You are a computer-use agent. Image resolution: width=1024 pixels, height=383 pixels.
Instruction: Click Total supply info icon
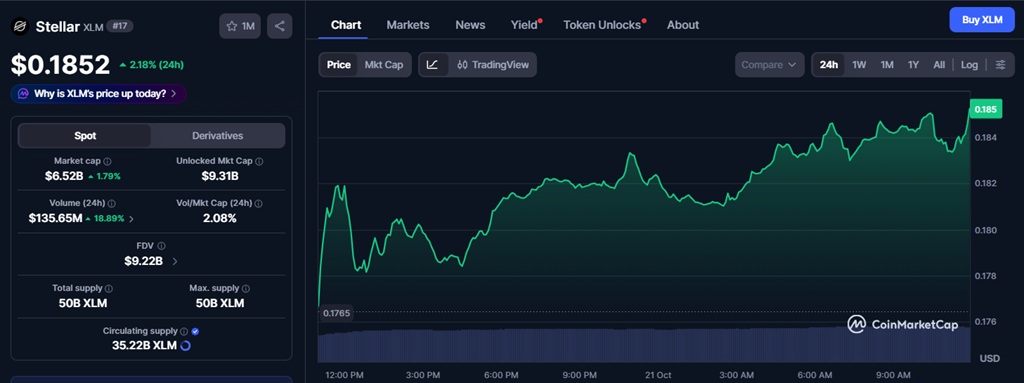pos(109,288)
